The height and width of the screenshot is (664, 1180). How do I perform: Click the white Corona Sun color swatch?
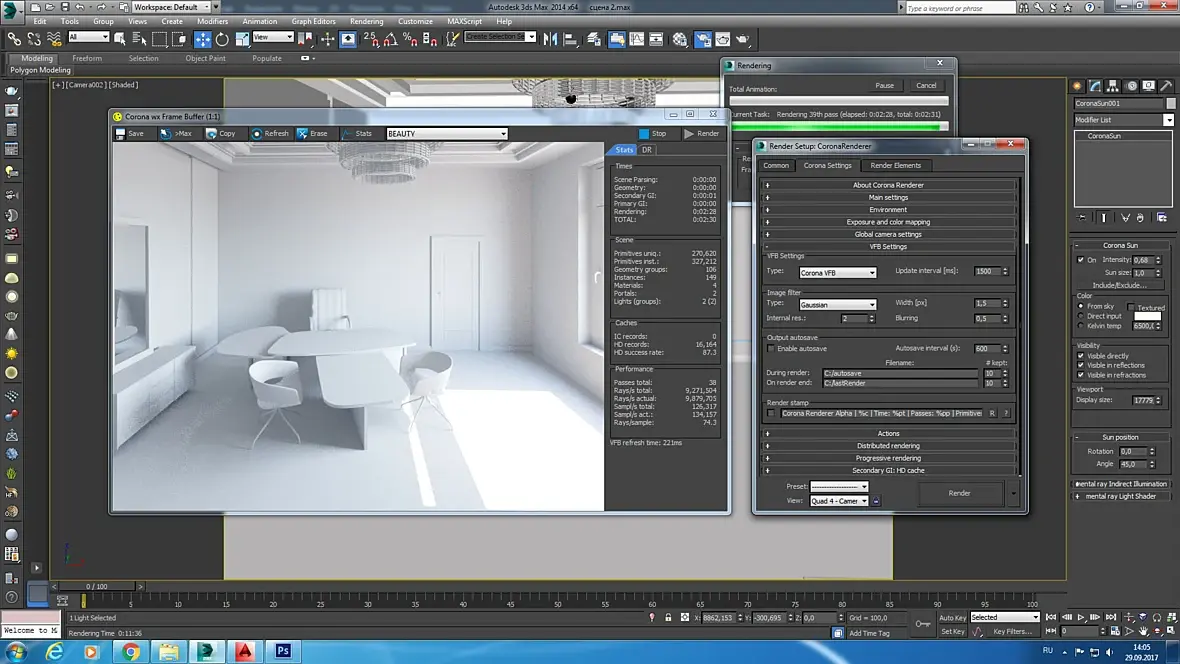pyautogui.click(x=1147, y=316)
